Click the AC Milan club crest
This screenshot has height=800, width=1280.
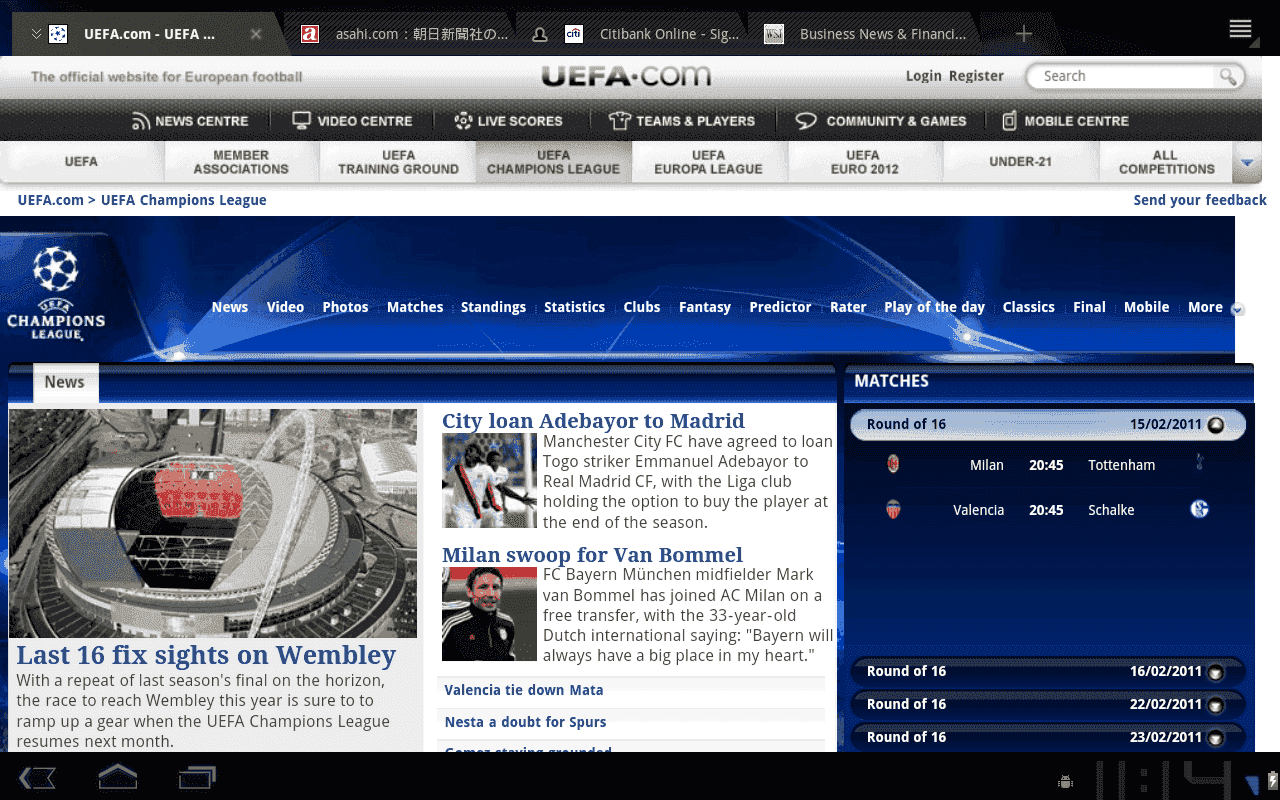893,464
